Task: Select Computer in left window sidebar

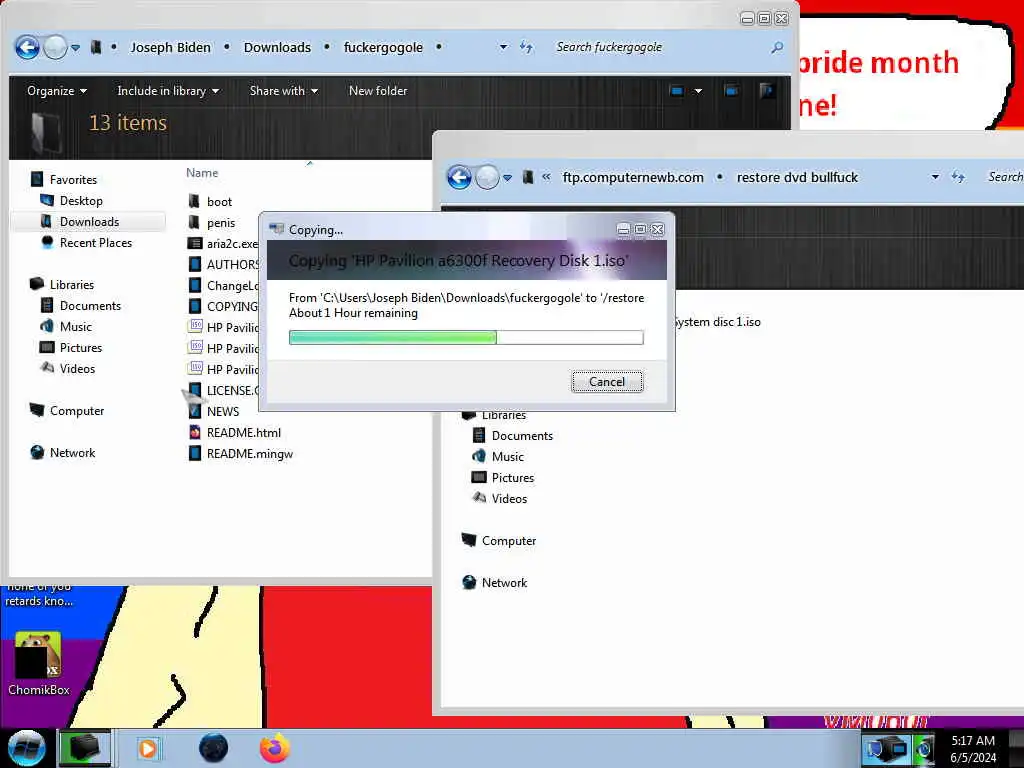Action: [76, 411]
